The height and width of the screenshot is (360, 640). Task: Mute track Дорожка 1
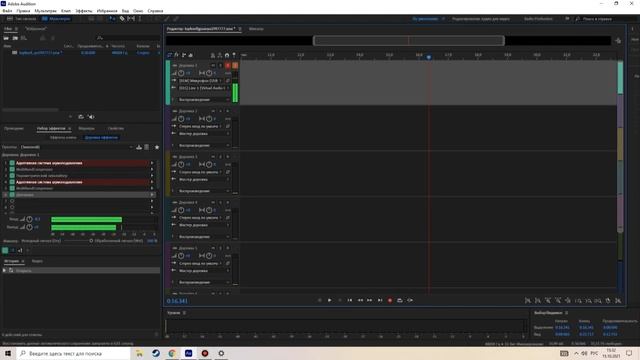click(x=213, y=65)
